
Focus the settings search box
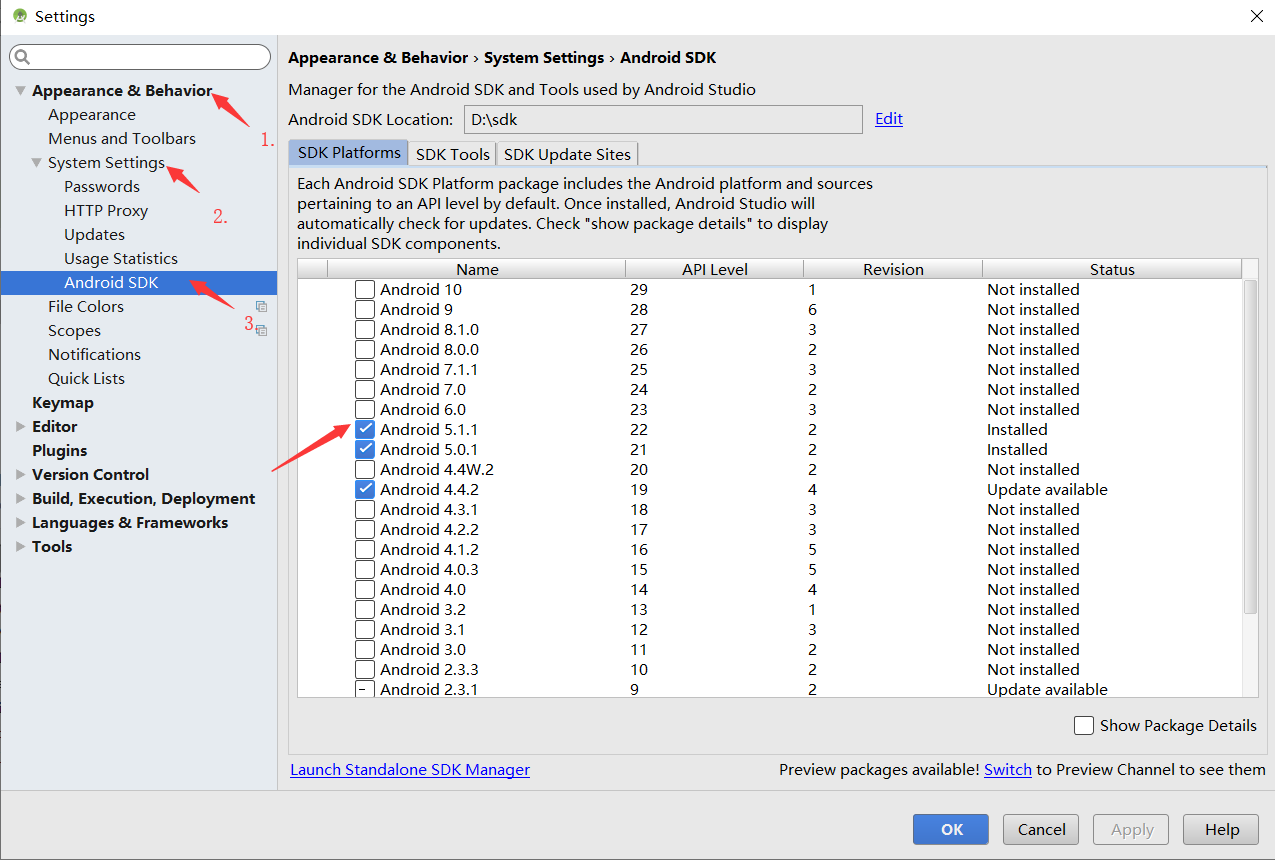[x=140, y=57]
